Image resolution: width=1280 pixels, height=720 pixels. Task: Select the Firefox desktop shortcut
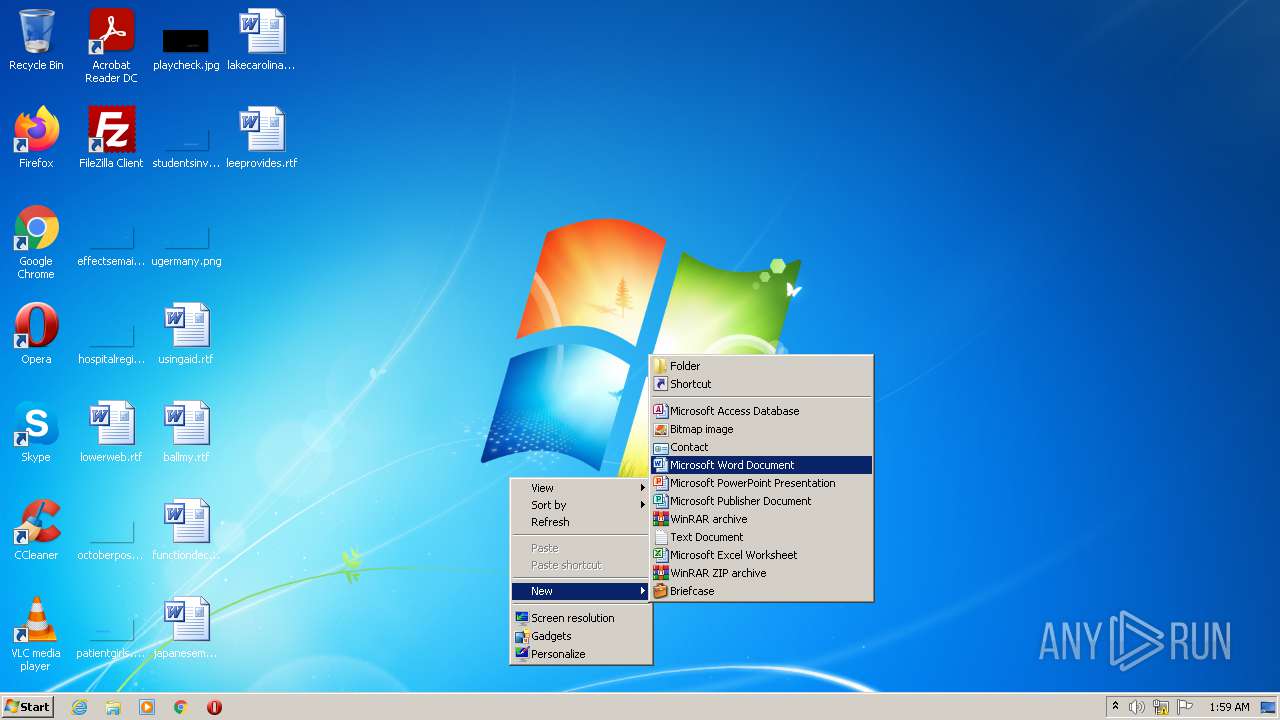click(36, 138)
